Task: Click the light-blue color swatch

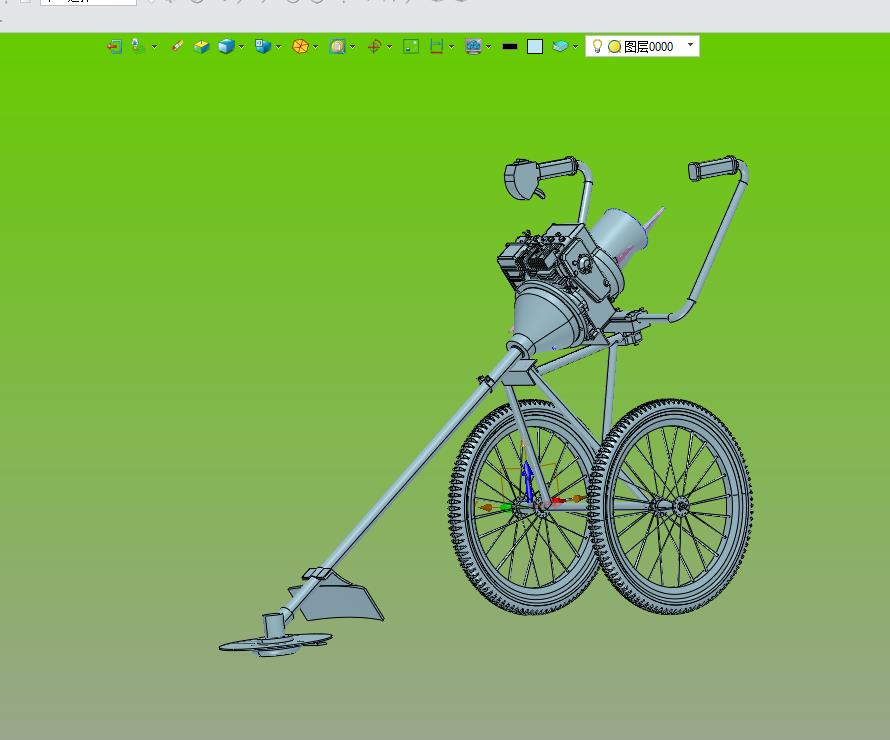Action: click(535, 47)
